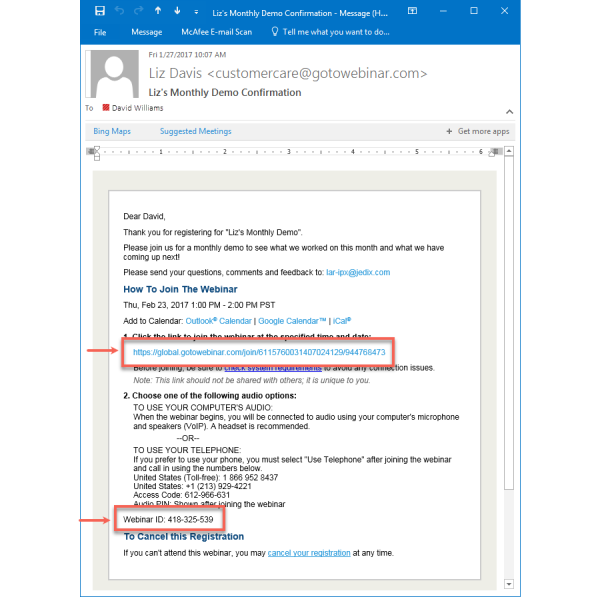Screen dimensions: 600x597
Task: Click the check system requirements link
Action: point(273,369)
